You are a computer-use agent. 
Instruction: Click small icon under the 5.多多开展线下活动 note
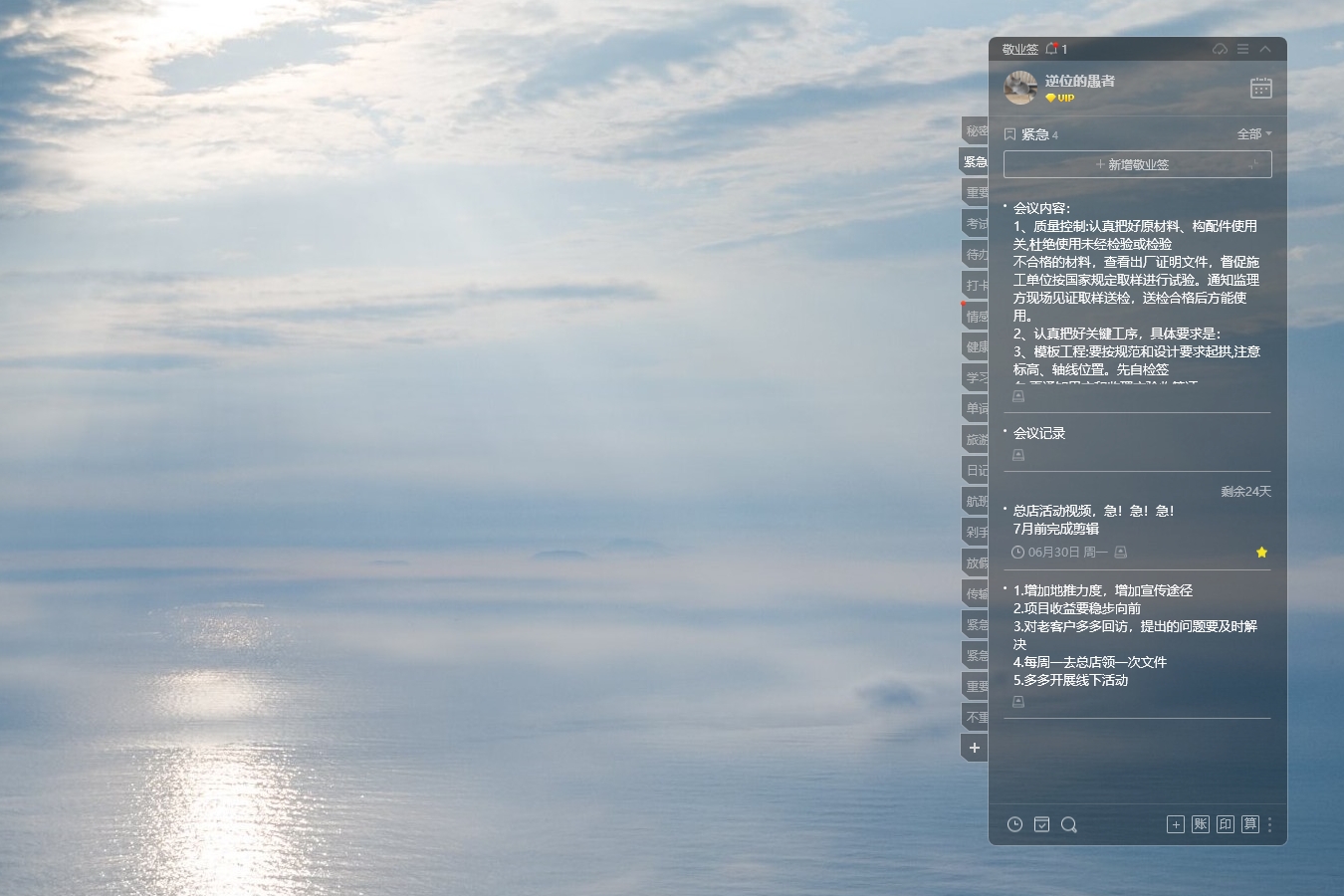pos(1018,702)
